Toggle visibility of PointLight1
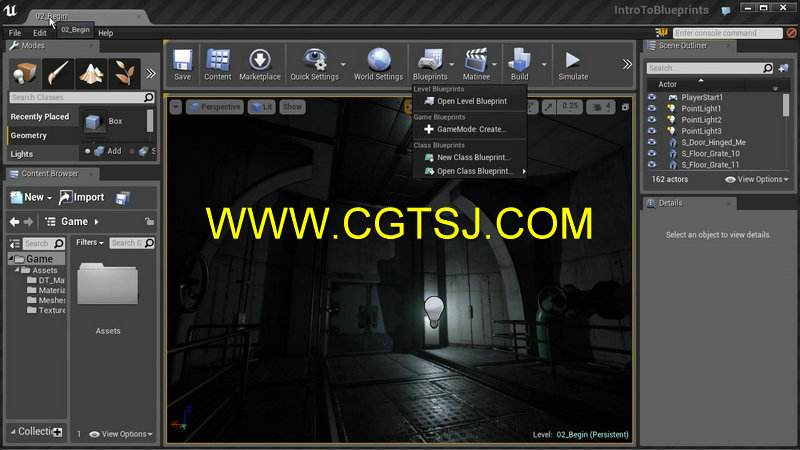This screenshot has width=800, height=450. pyautogui.click(x=652, y=108)
